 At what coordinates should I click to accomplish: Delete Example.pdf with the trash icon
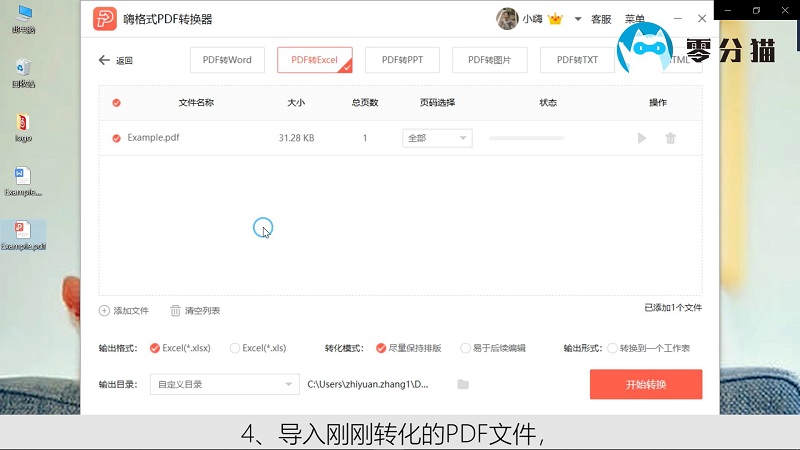point(670,138)
